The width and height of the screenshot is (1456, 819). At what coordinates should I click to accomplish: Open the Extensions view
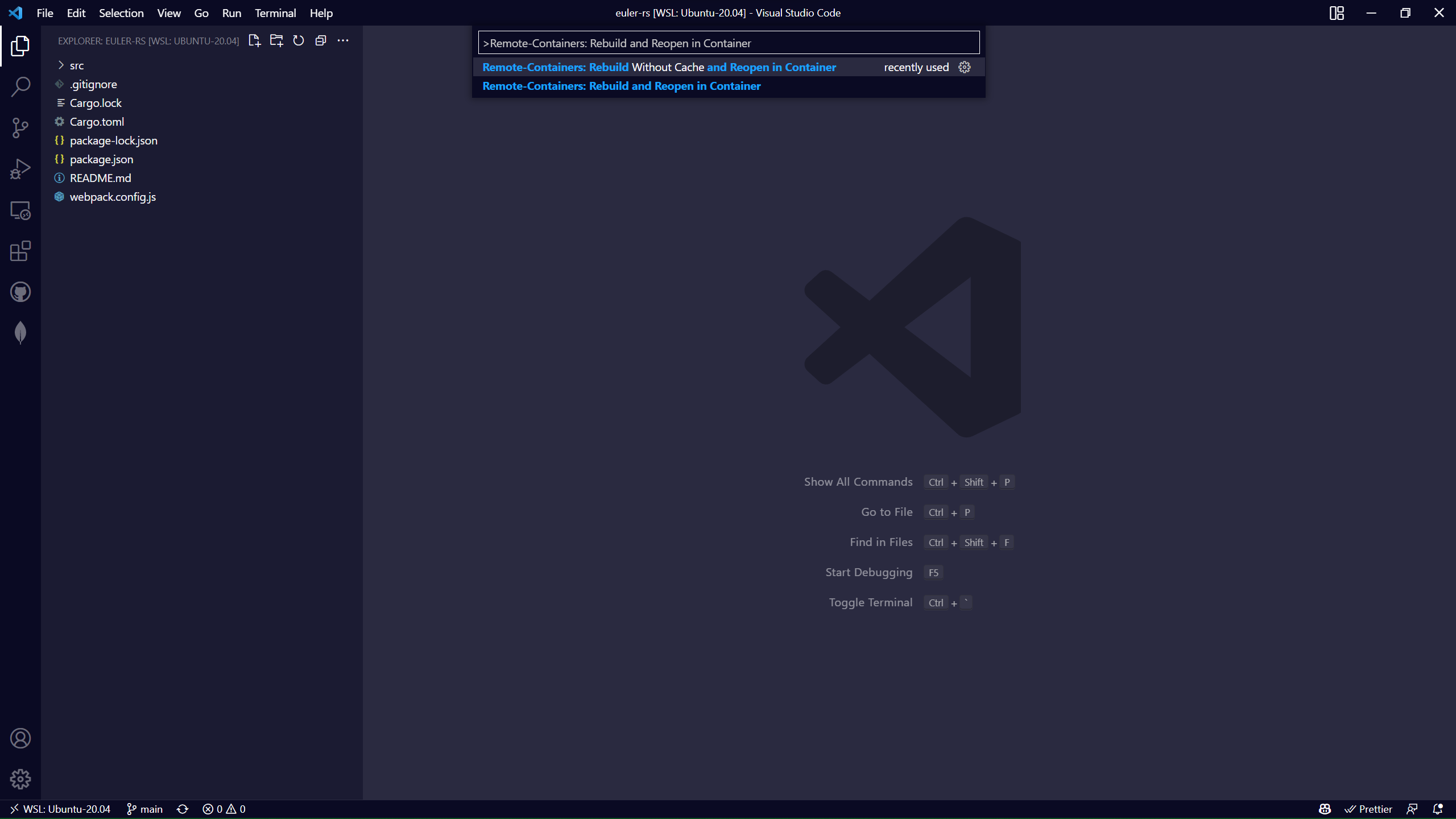[x=20, y=251]
